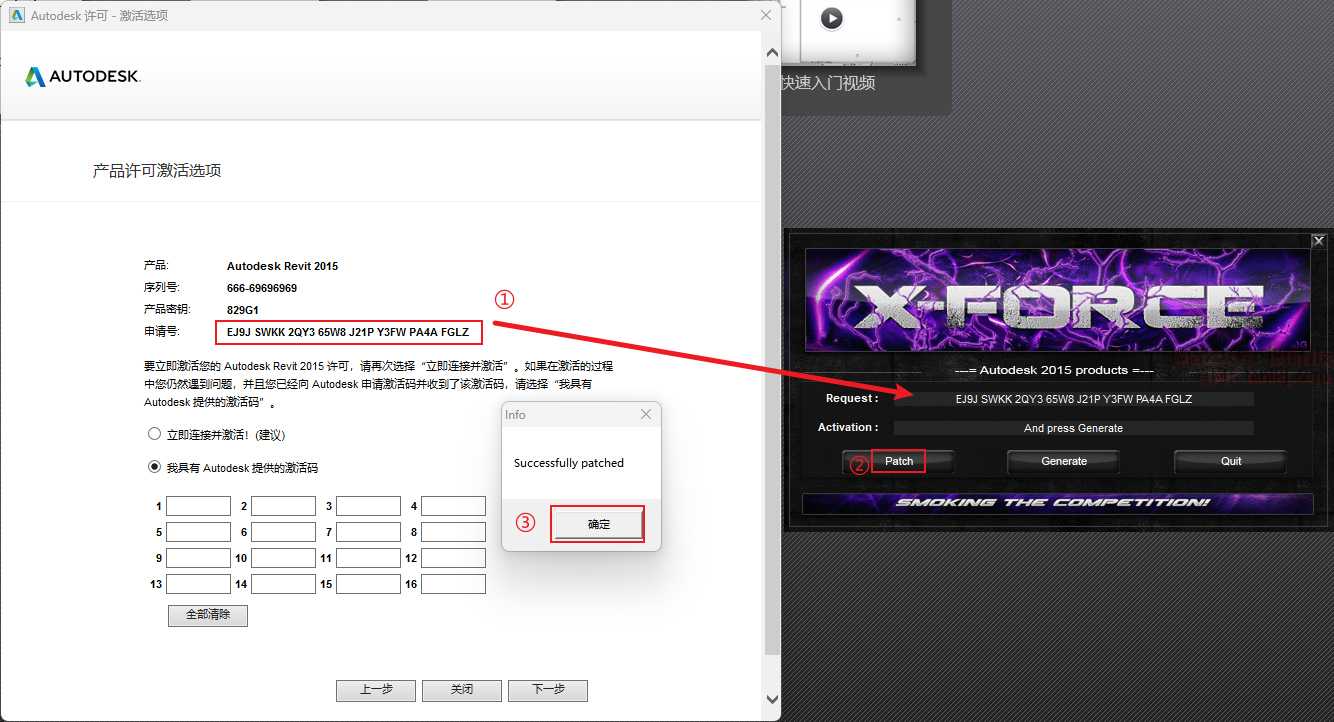Click the Autodesk logo in the license window
This screenshot has height=722, width=1334.
(83, 77)
